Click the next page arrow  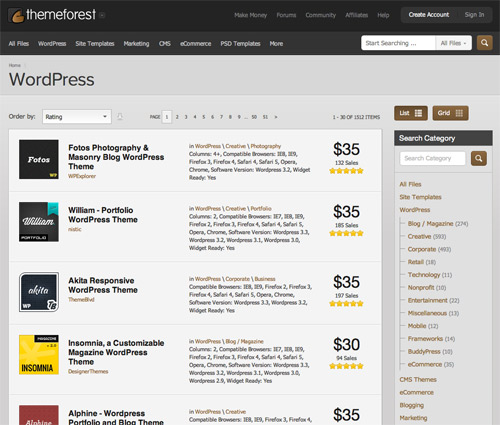click(x=276, y=117)
